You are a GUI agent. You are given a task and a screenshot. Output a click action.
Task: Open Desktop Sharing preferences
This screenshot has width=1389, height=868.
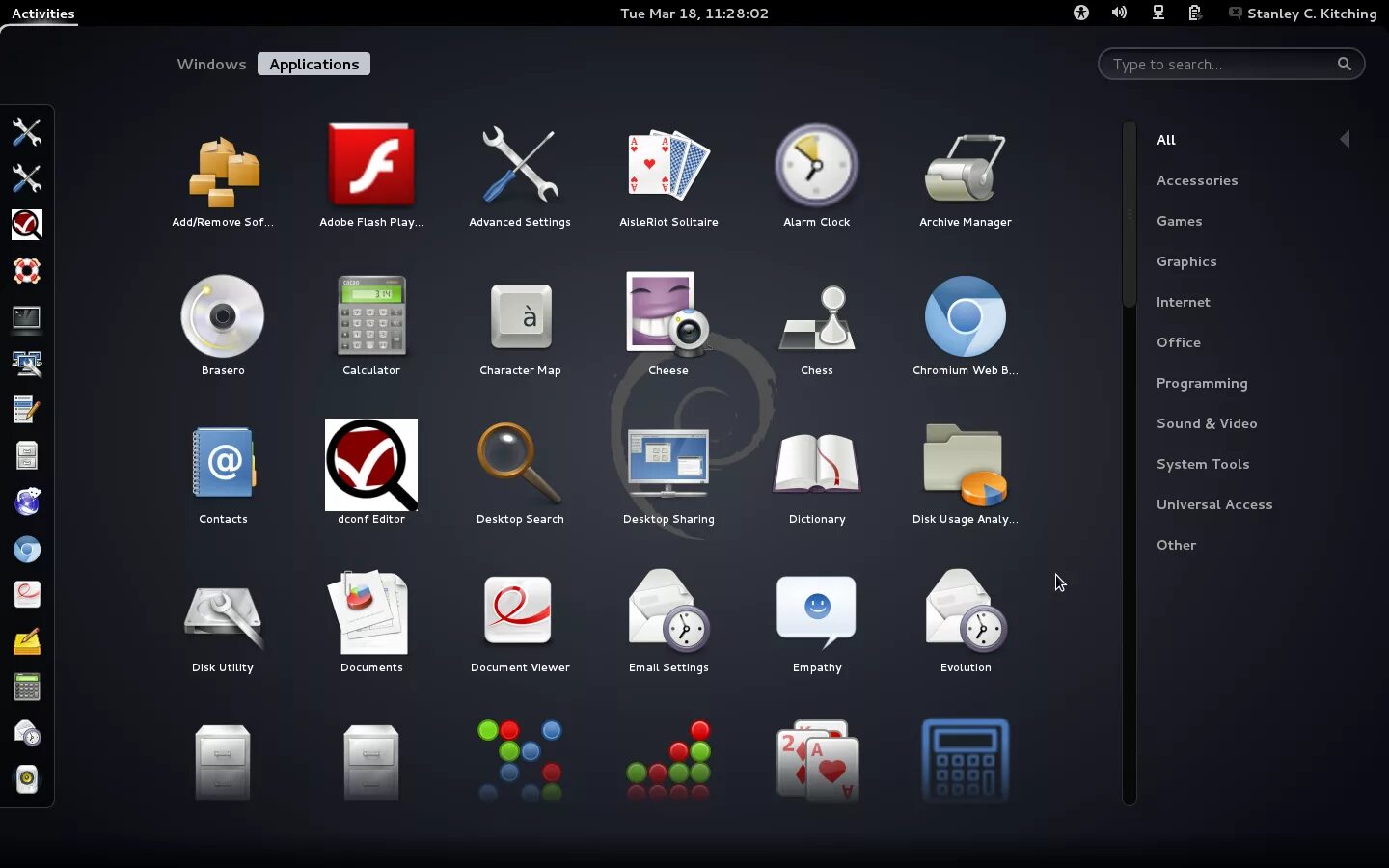(668, 476)
